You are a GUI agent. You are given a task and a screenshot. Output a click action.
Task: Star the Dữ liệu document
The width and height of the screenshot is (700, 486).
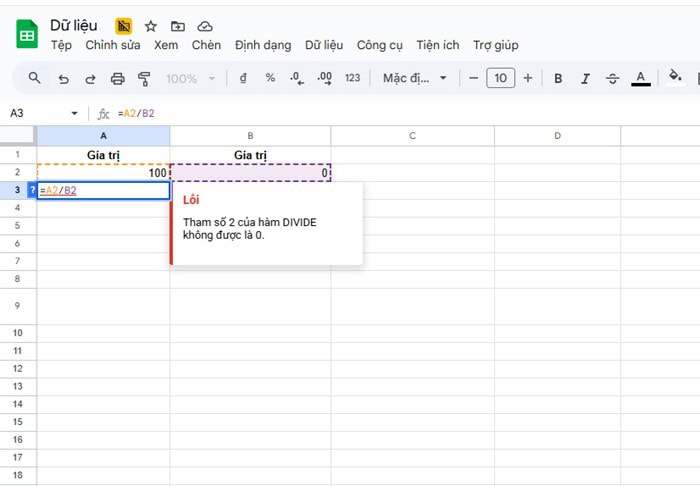[151, 26]
